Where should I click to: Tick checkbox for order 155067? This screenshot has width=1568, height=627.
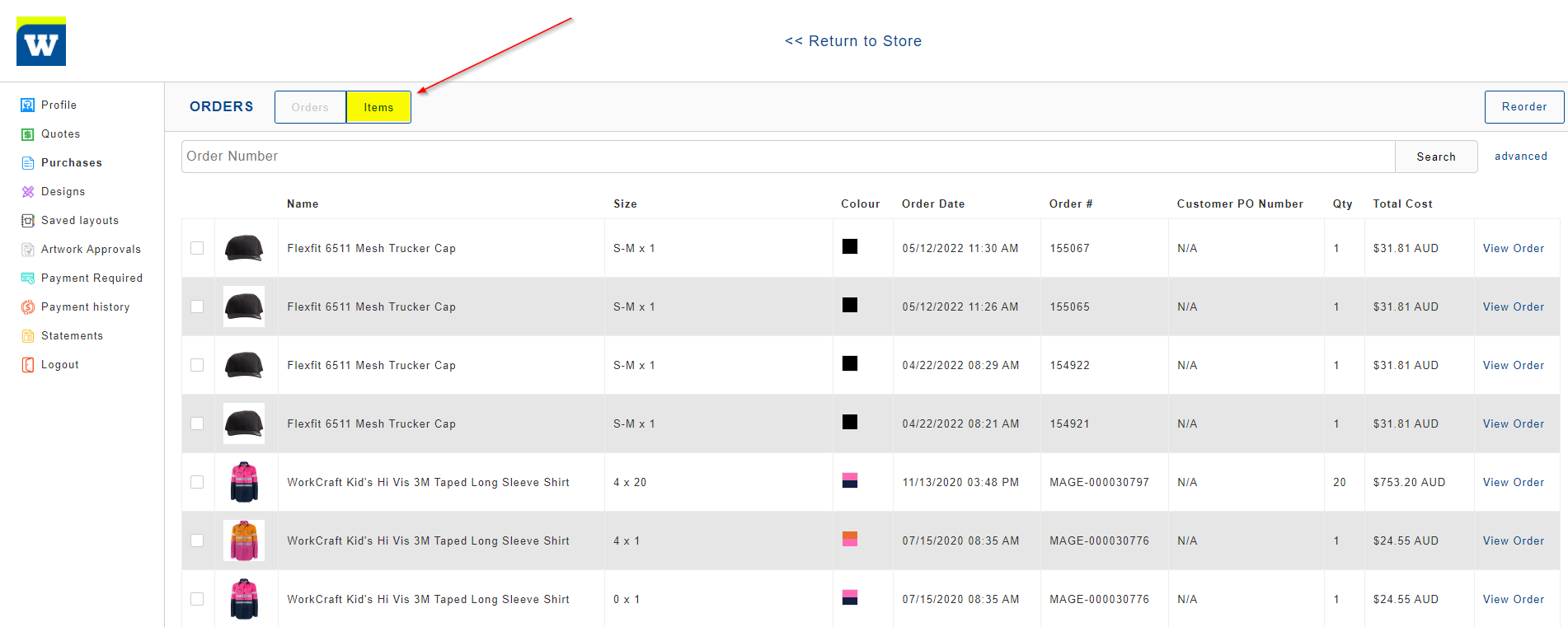coord(197,248)
